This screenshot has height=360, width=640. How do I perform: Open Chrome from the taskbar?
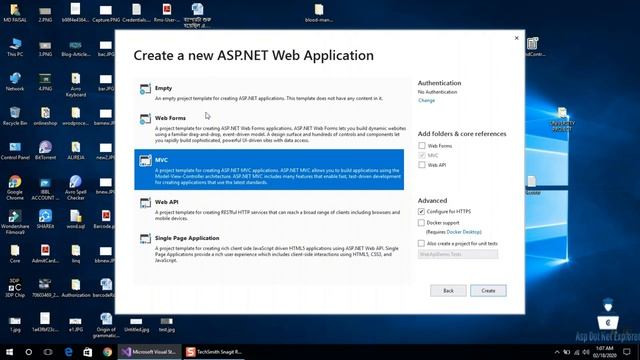click(107, 352)
